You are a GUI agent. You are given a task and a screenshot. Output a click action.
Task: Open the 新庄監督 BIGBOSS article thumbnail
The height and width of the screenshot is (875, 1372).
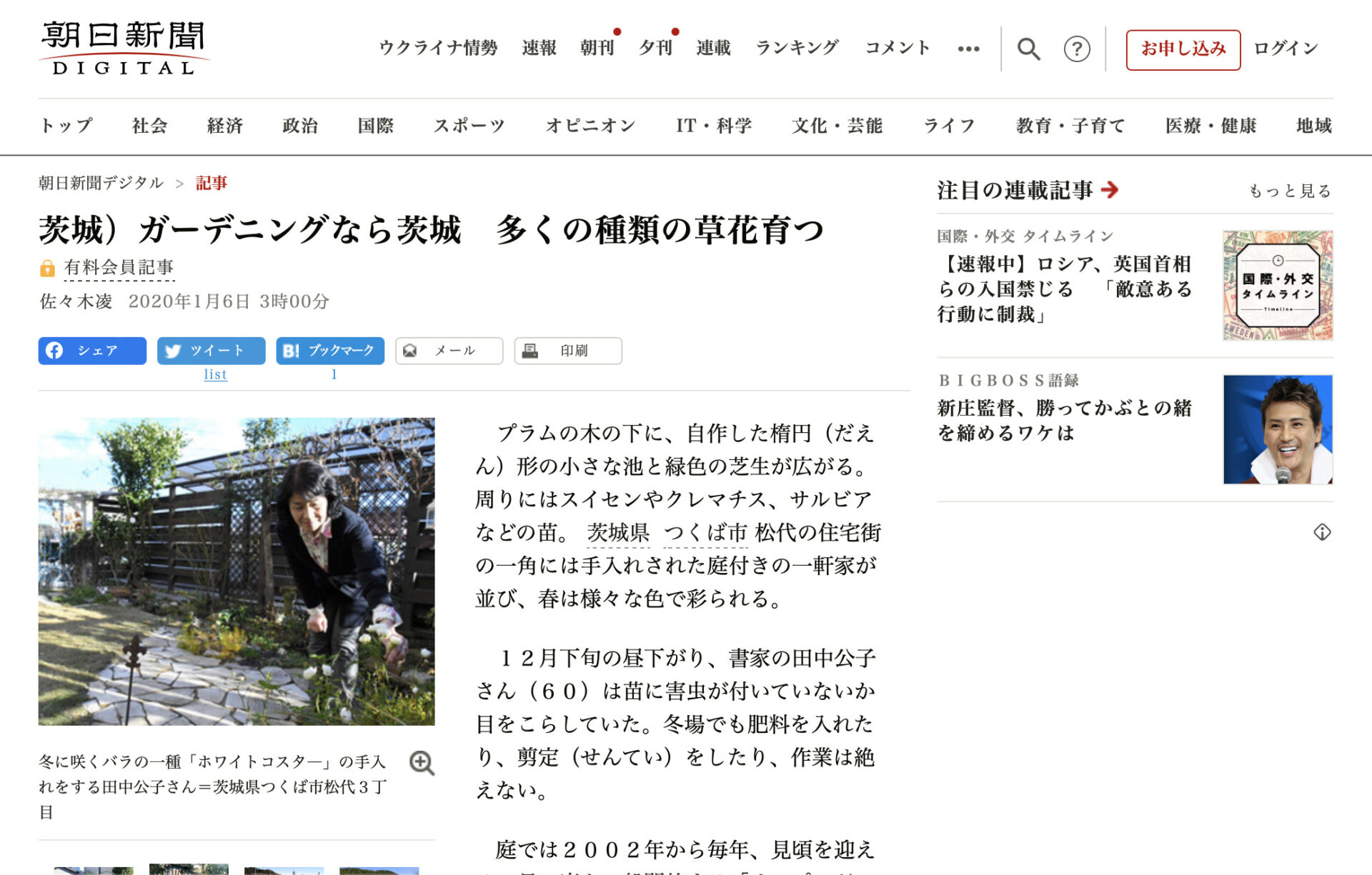coord(1277,429)
